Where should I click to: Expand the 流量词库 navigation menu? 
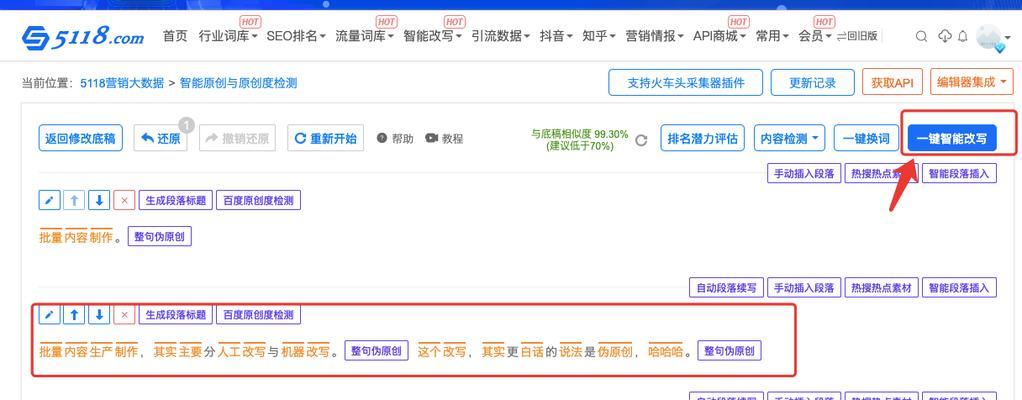click(x=364, y=36)
